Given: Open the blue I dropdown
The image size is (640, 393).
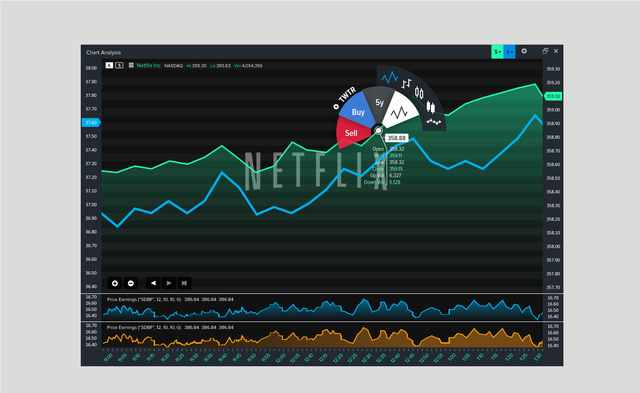Looking at the screenshot, I should (x=509, y=52).
